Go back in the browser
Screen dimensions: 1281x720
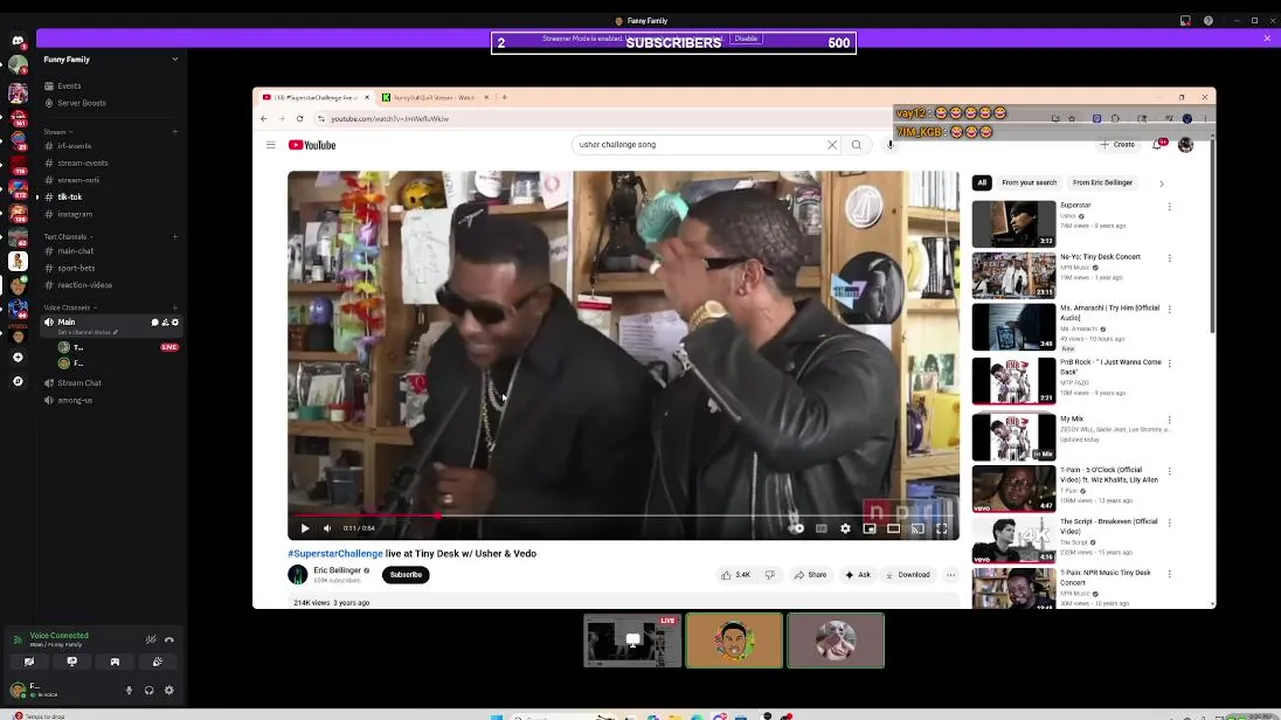coord(264,119)
